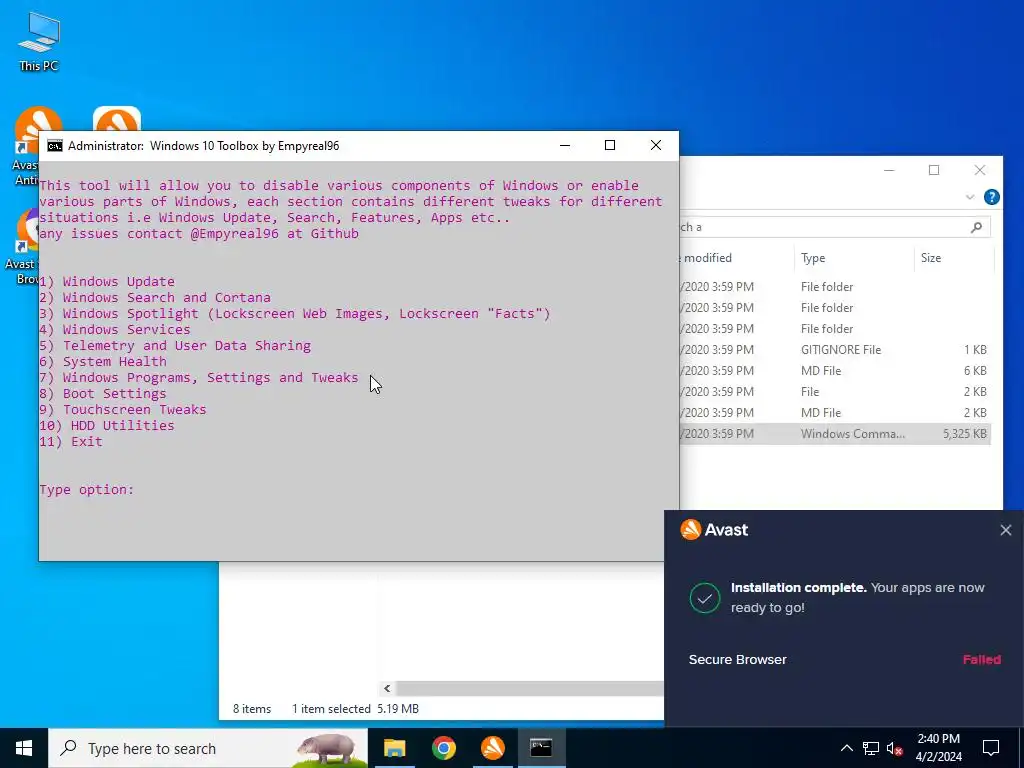Screen dimensions: 1024x768
Task: Click '6) System Health' line
Action: tap(103, 361)
